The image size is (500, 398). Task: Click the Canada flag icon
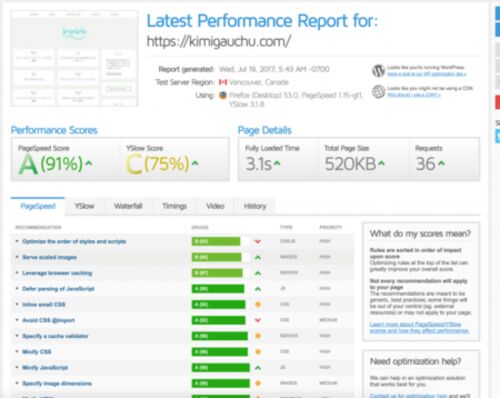[x=223, y=82]
